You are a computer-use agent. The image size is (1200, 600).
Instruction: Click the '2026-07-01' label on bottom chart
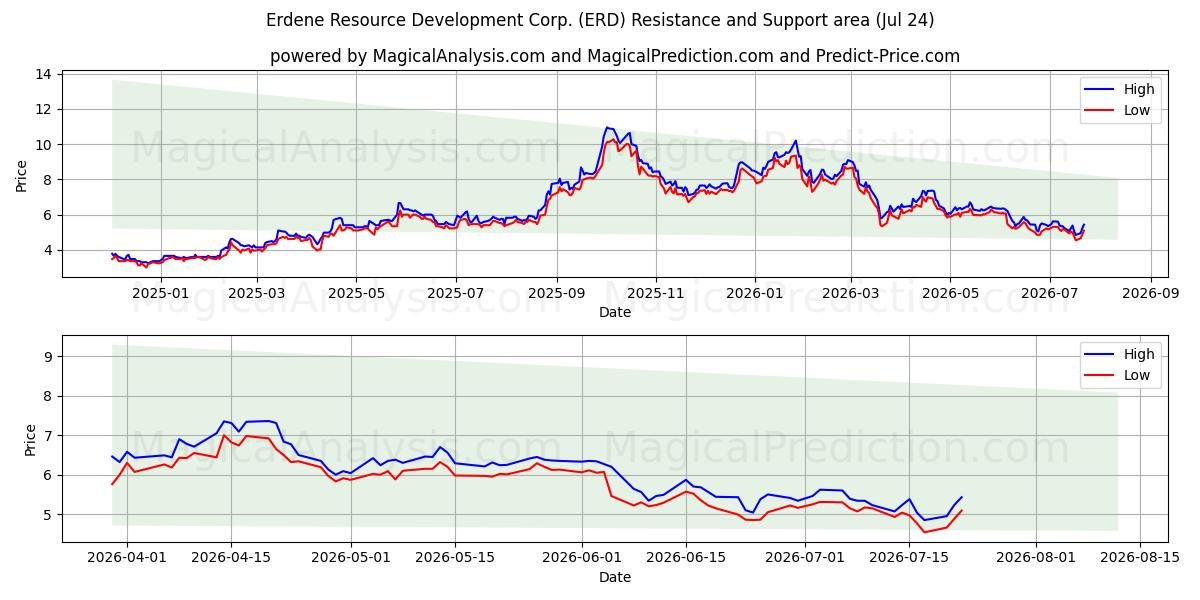click(806, 559)
